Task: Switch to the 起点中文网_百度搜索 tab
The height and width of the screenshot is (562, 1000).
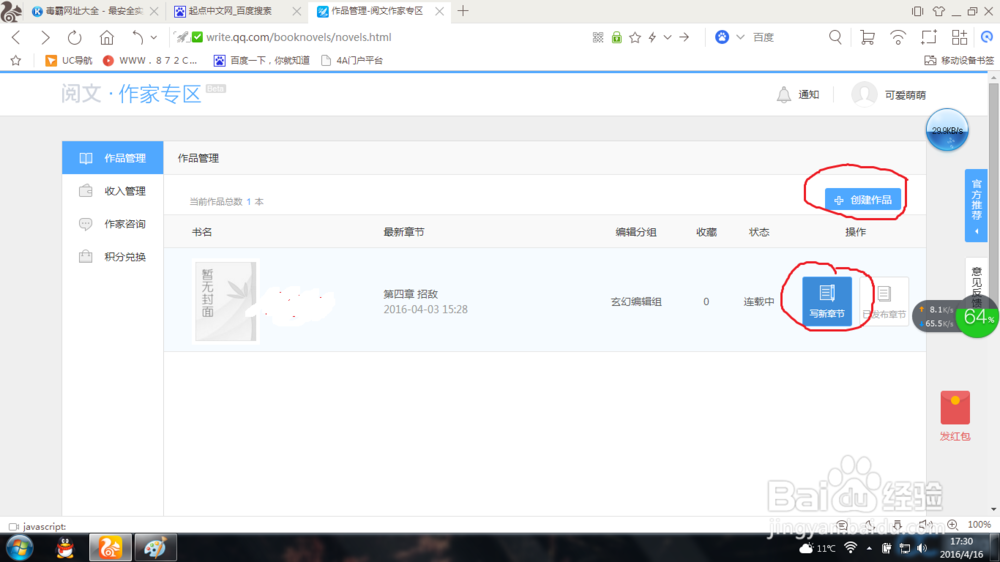Action: coord(231,11)
